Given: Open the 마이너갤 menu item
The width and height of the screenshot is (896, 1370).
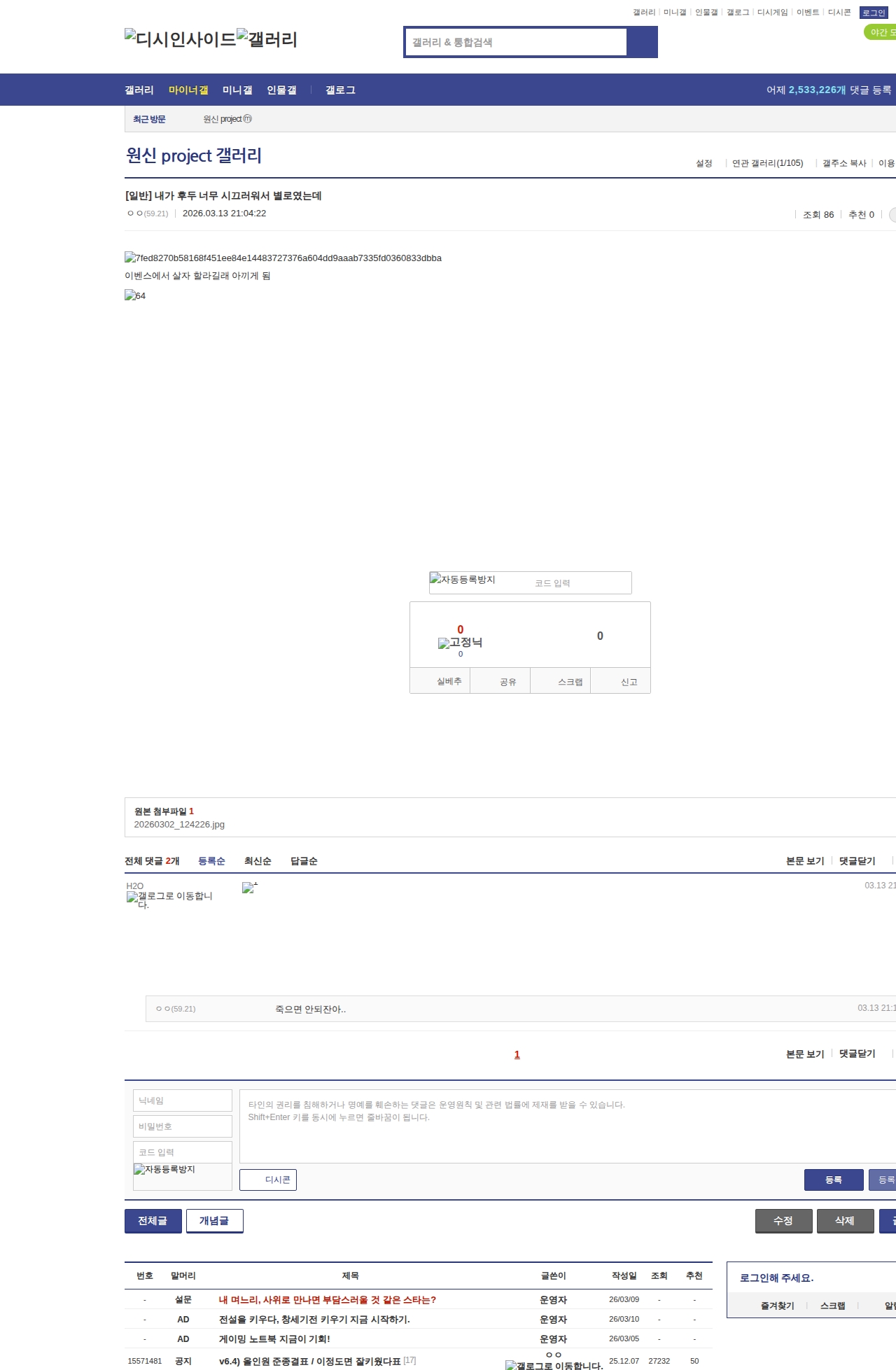Looking at the screenshot, I should point(188,90).
